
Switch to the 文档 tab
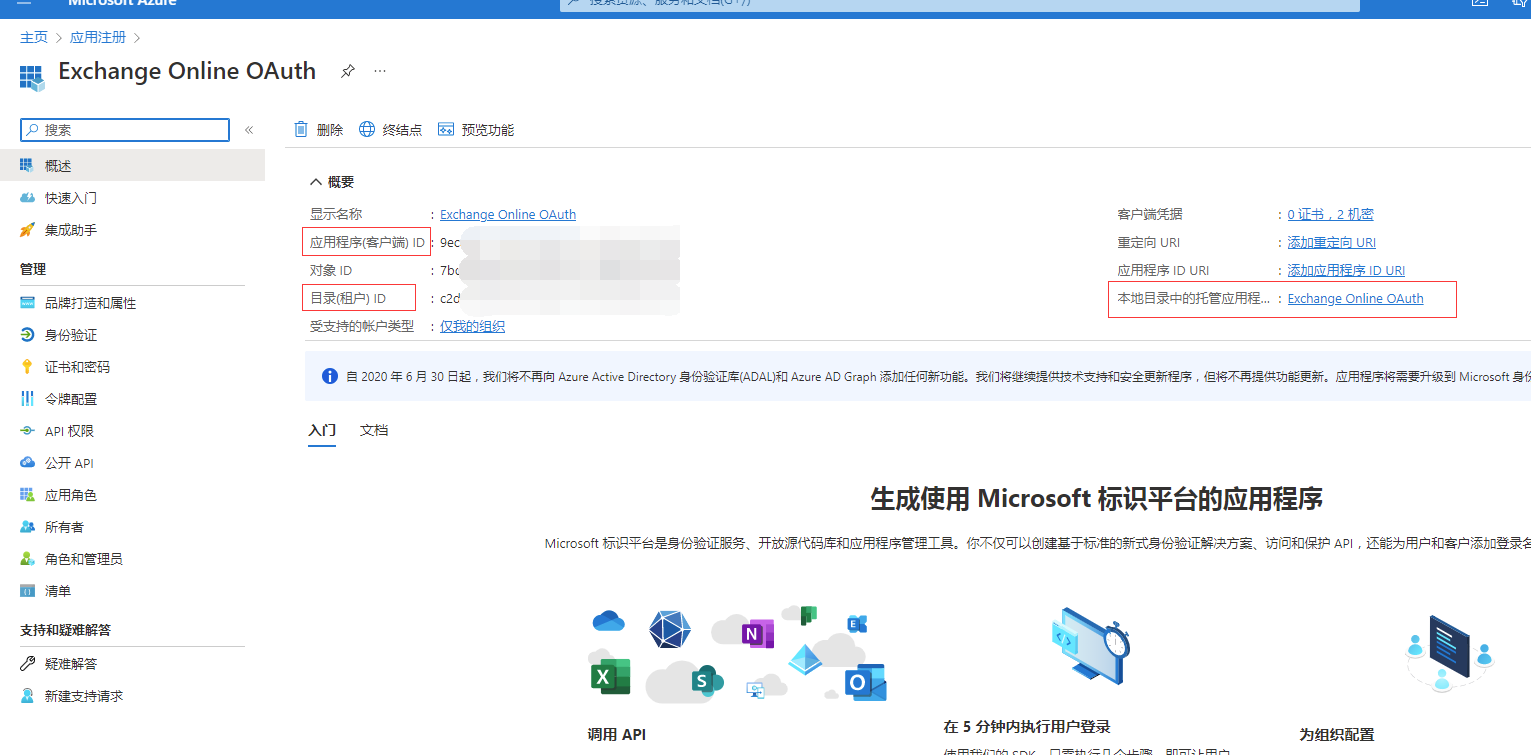[374, 430]
